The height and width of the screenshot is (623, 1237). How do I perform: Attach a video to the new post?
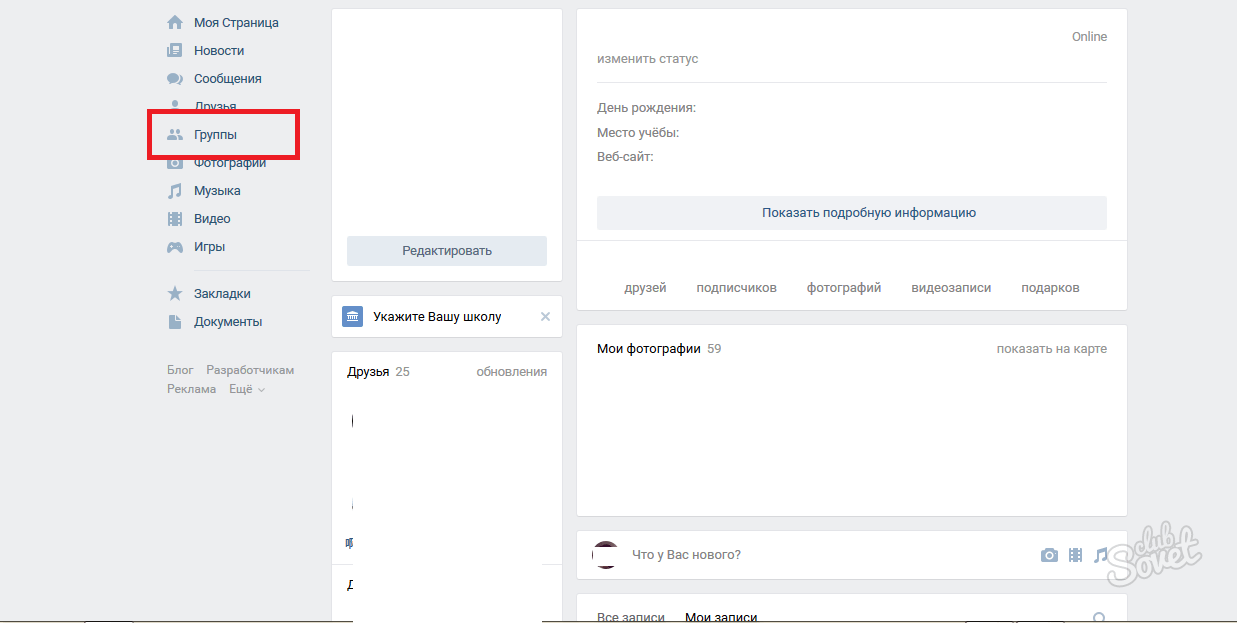coord(1075,555)
